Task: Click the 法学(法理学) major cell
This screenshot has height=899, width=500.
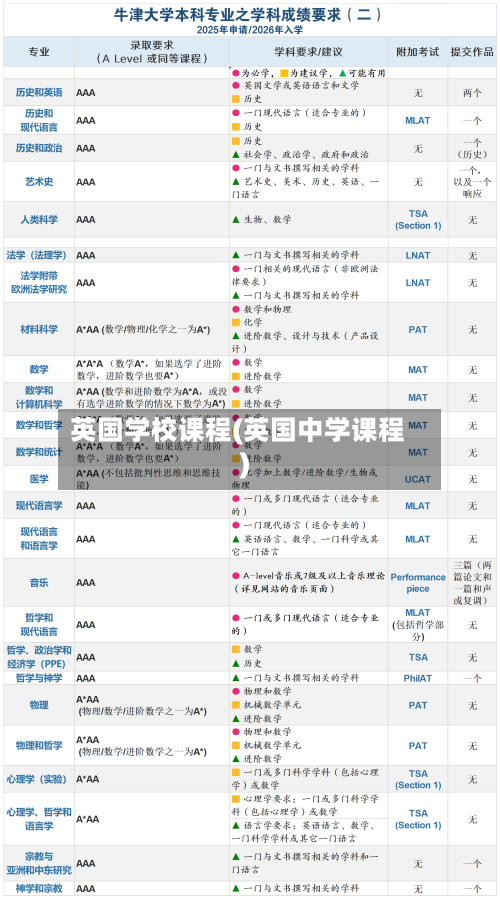Action: pyautogui.click(x=39, y=255)
